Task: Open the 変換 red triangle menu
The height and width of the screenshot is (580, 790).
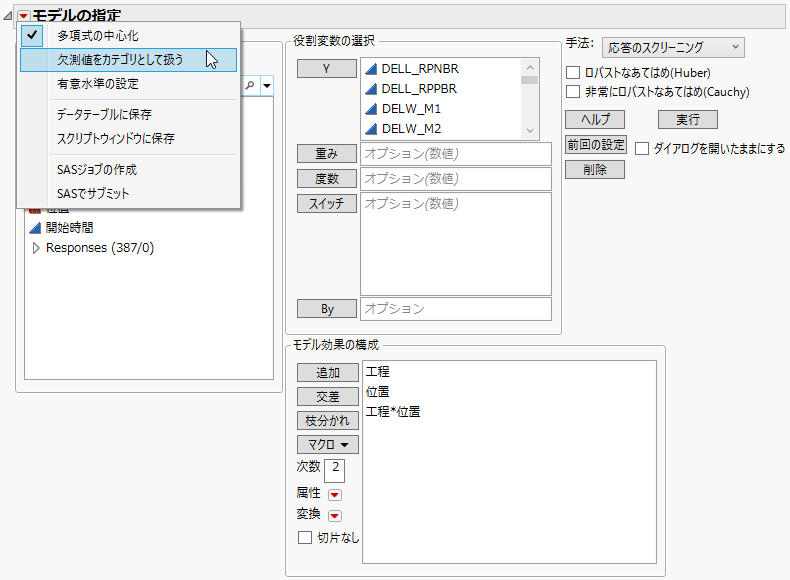Action: pyautogui.click(x=335, y=516)
